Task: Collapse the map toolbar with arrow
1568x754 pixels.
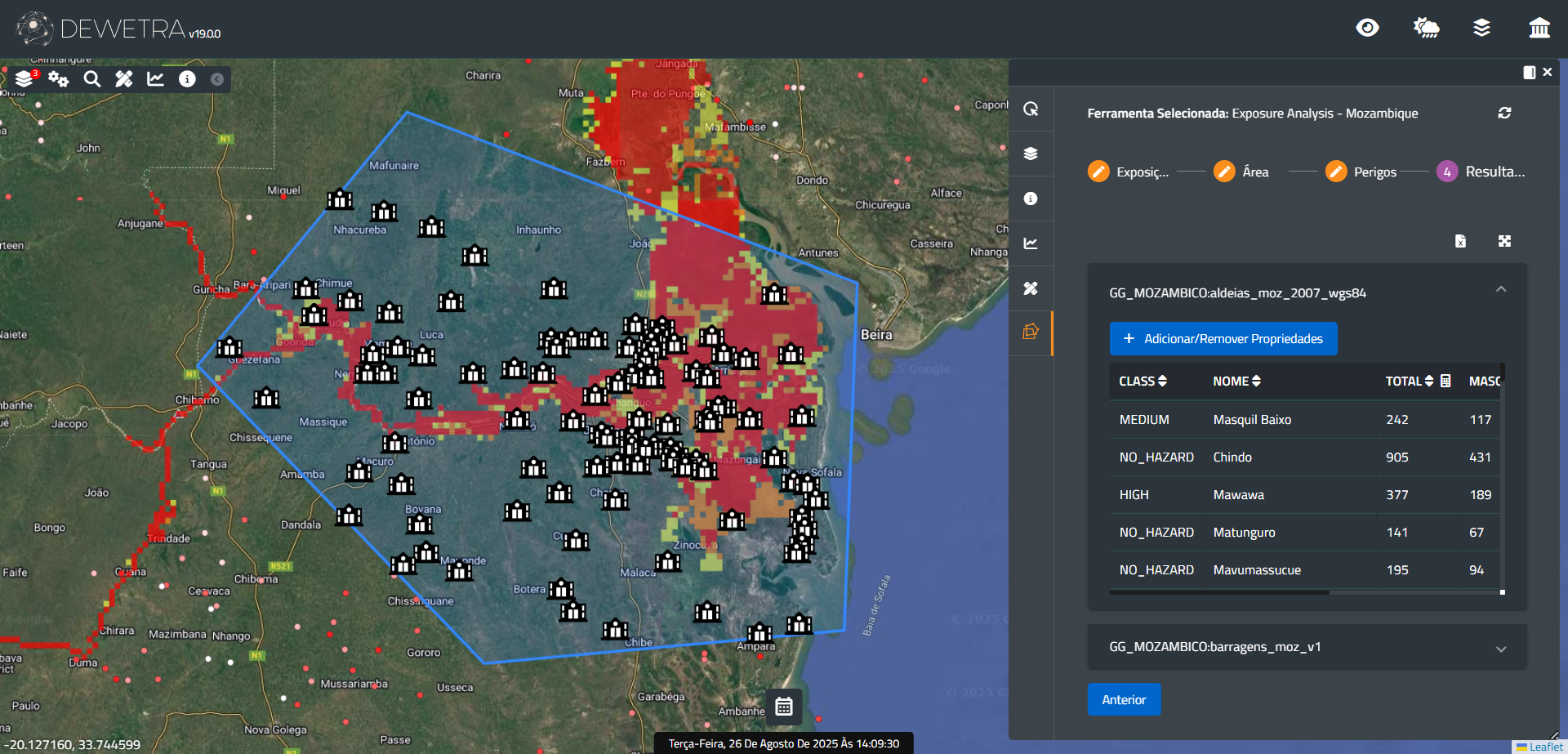Action: (x=217, y=79)
